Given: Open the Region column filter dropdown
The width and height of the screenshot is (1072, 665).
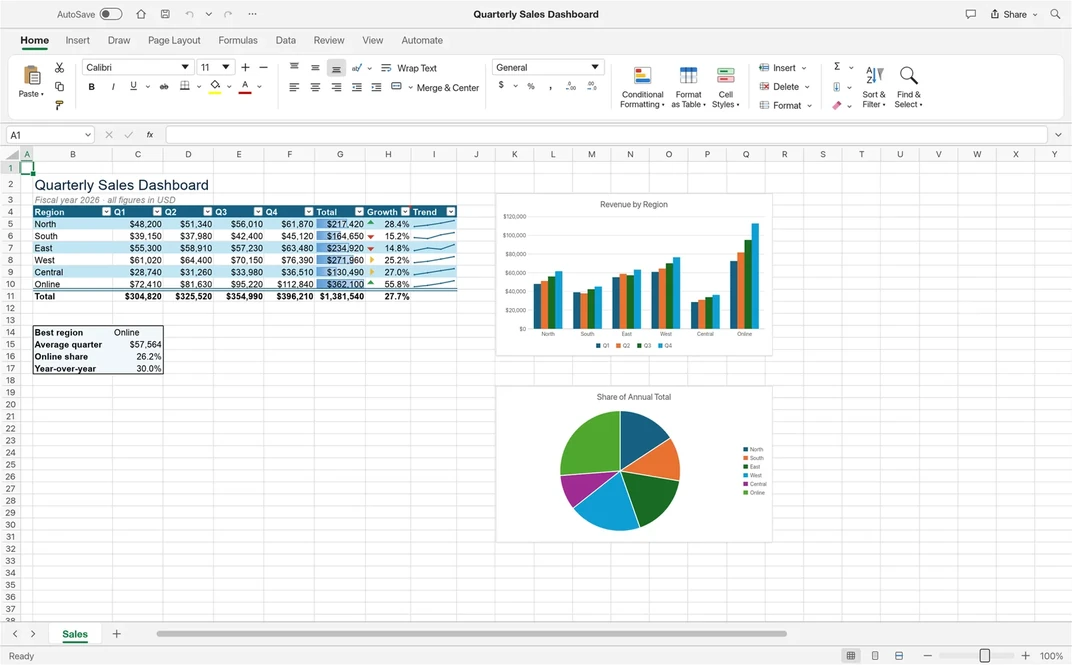Looking at the screenshot, I should [106, 212].
